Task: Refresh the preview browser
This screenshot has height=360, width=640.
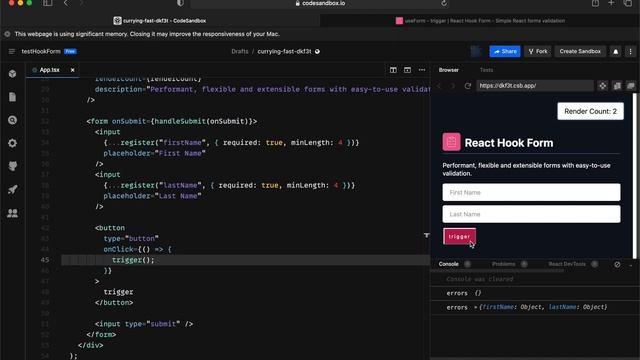Action: [x=468, y=86]
